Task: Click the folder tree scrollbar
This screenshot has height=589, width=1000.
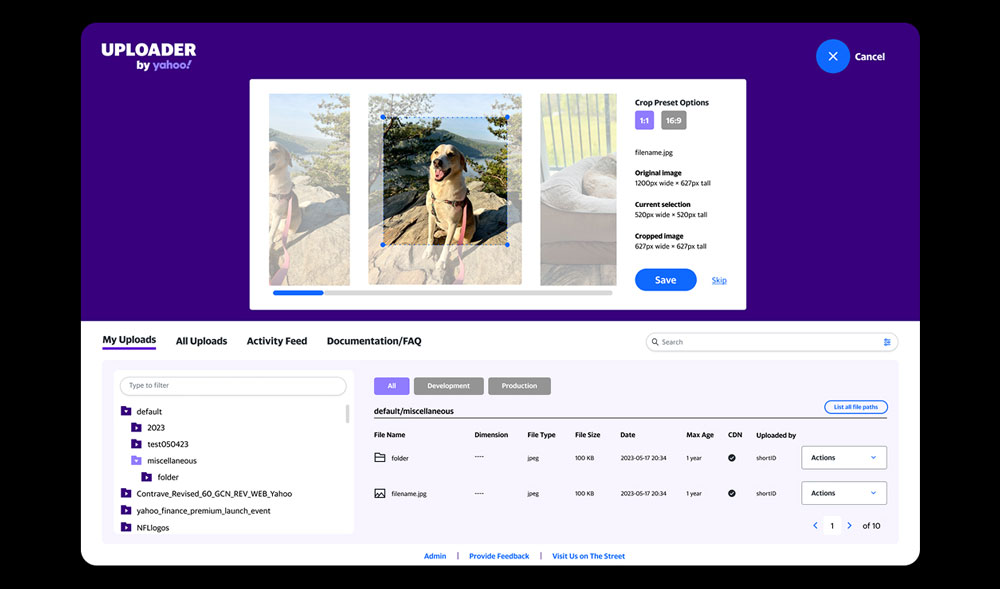Action: [348, 414]
